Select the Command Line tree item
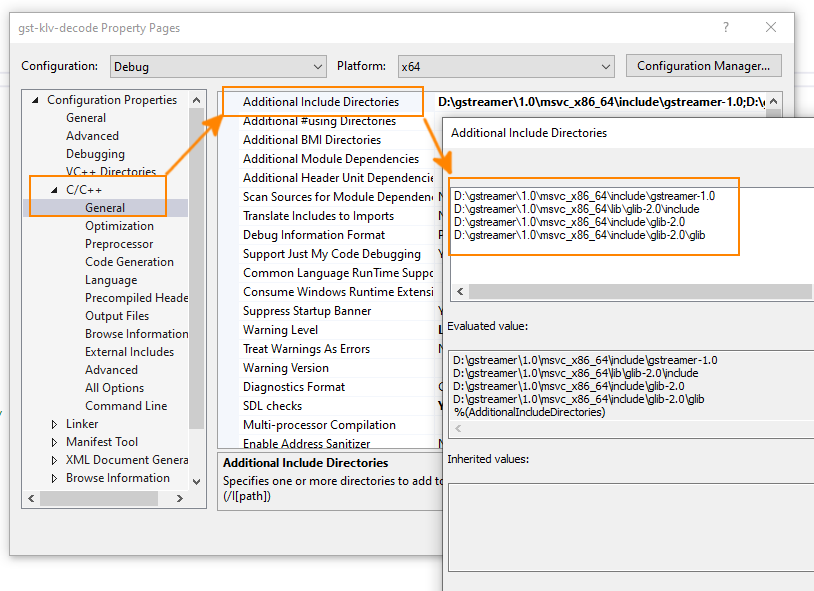Viewport: 814px width, 591px height. pos(126,406)
